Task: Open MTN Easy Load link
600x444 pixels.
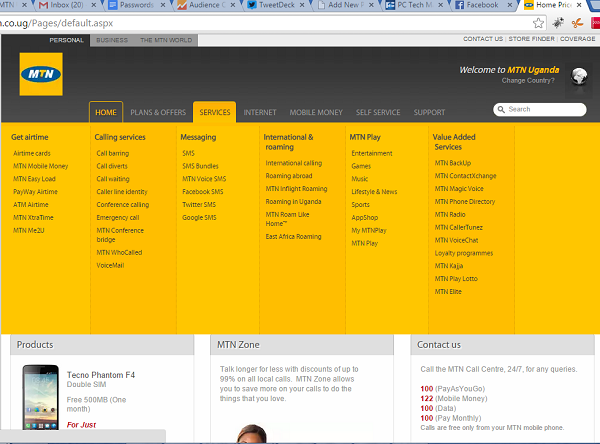Action: (x=34, y=179)
